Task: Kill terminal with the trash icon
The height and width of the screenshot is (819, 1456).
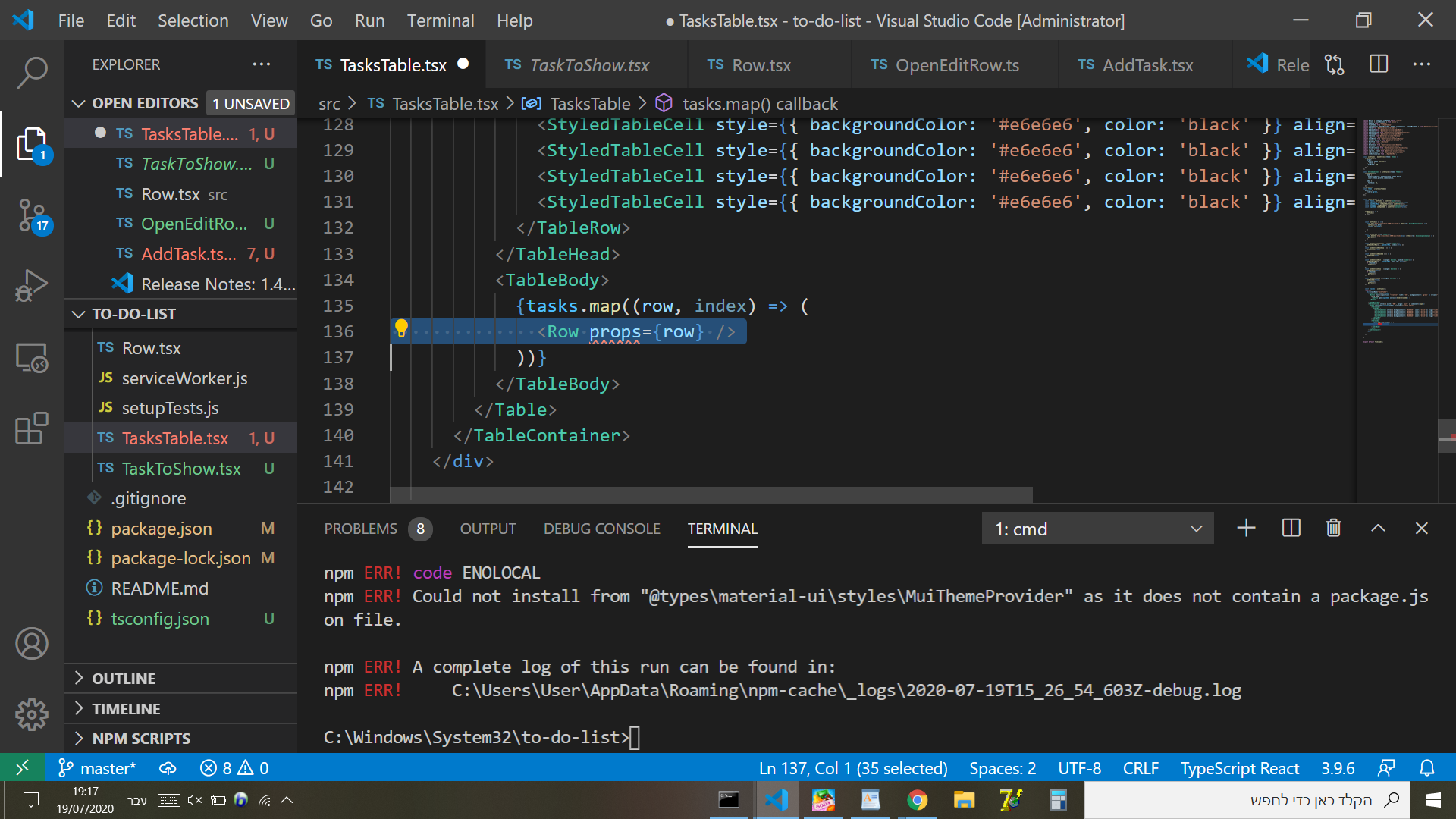Action: pyautogui.click(x=1333, y=529)
